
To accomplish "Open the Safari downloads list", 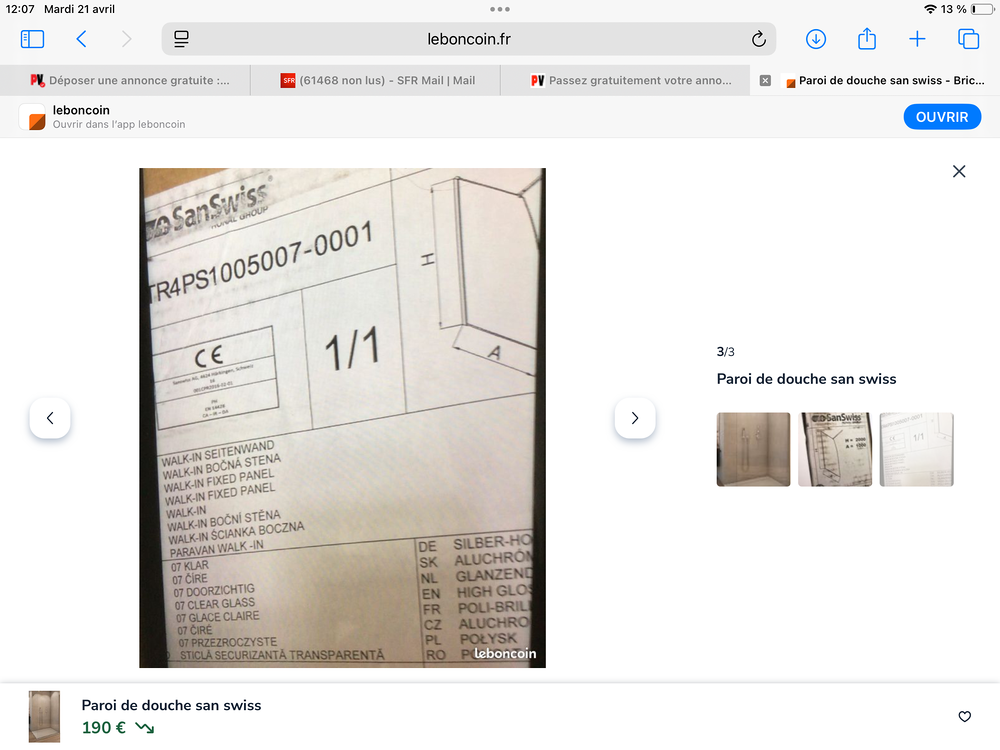I will pos(816,39).
